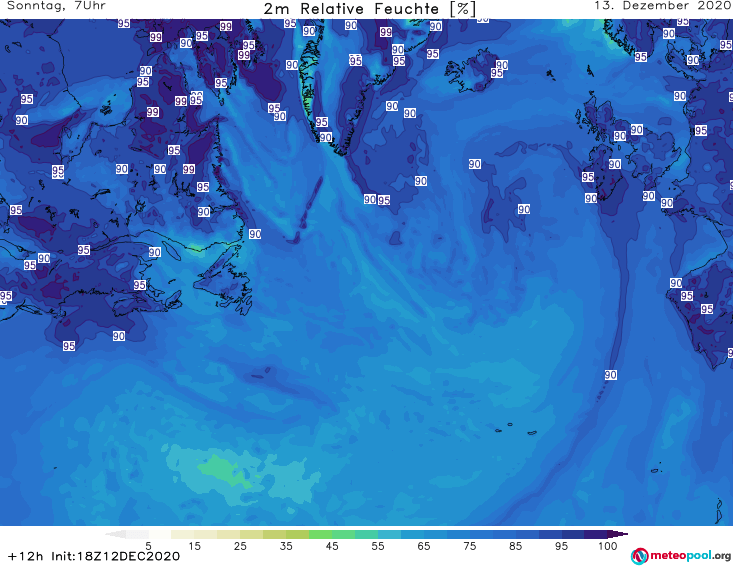Select the '45' value on the humidity scale
Image resolution: width=733 pixels, height=566 pixels.
332,545
